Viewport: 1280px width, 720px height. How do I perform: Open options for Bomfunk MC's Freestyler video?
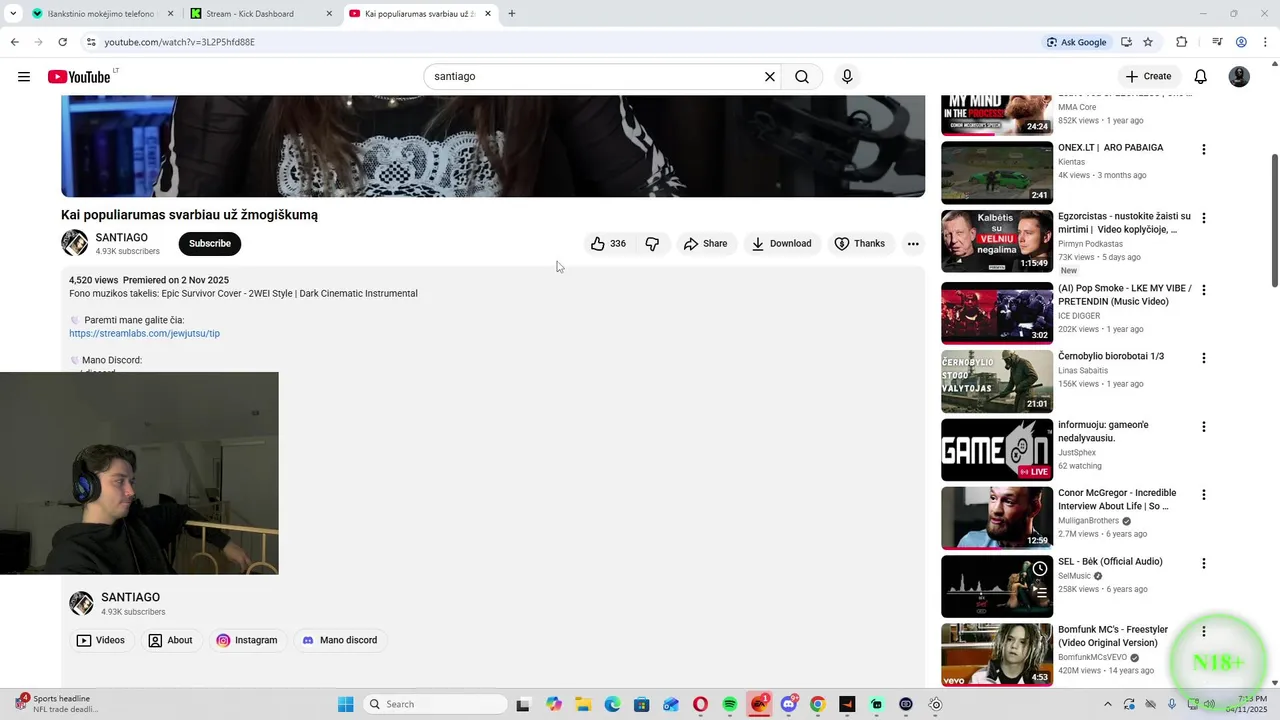[x=1204, y=632]
